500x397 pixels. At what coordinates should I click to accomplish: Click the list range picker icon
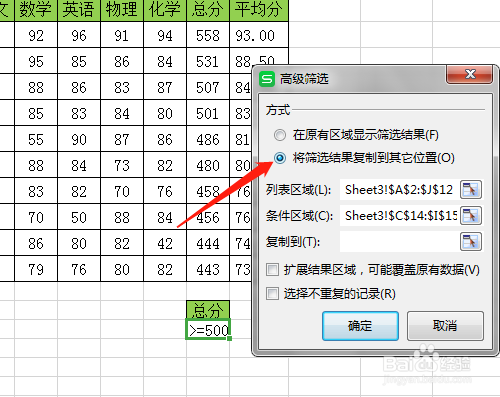coord(471,190)
